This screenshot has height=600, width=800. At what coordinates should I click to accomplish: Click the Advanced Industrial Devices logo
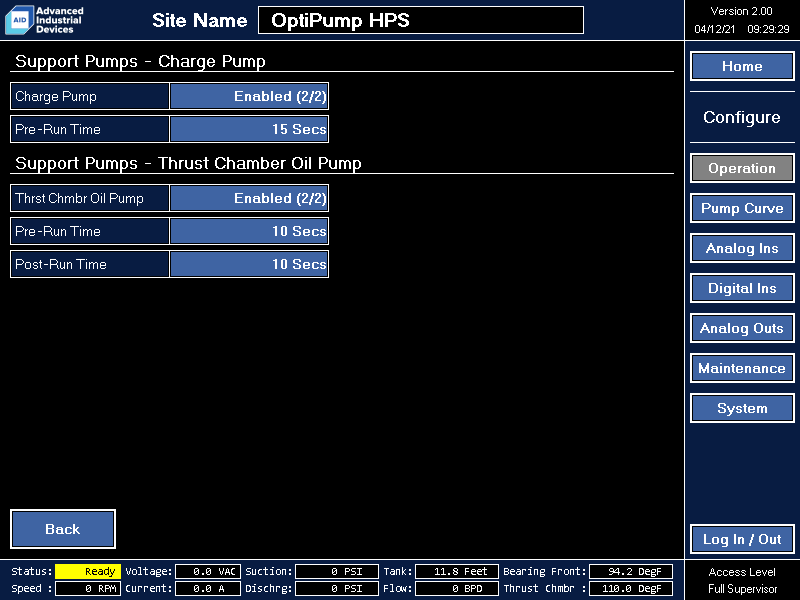(x=44, y=20)
